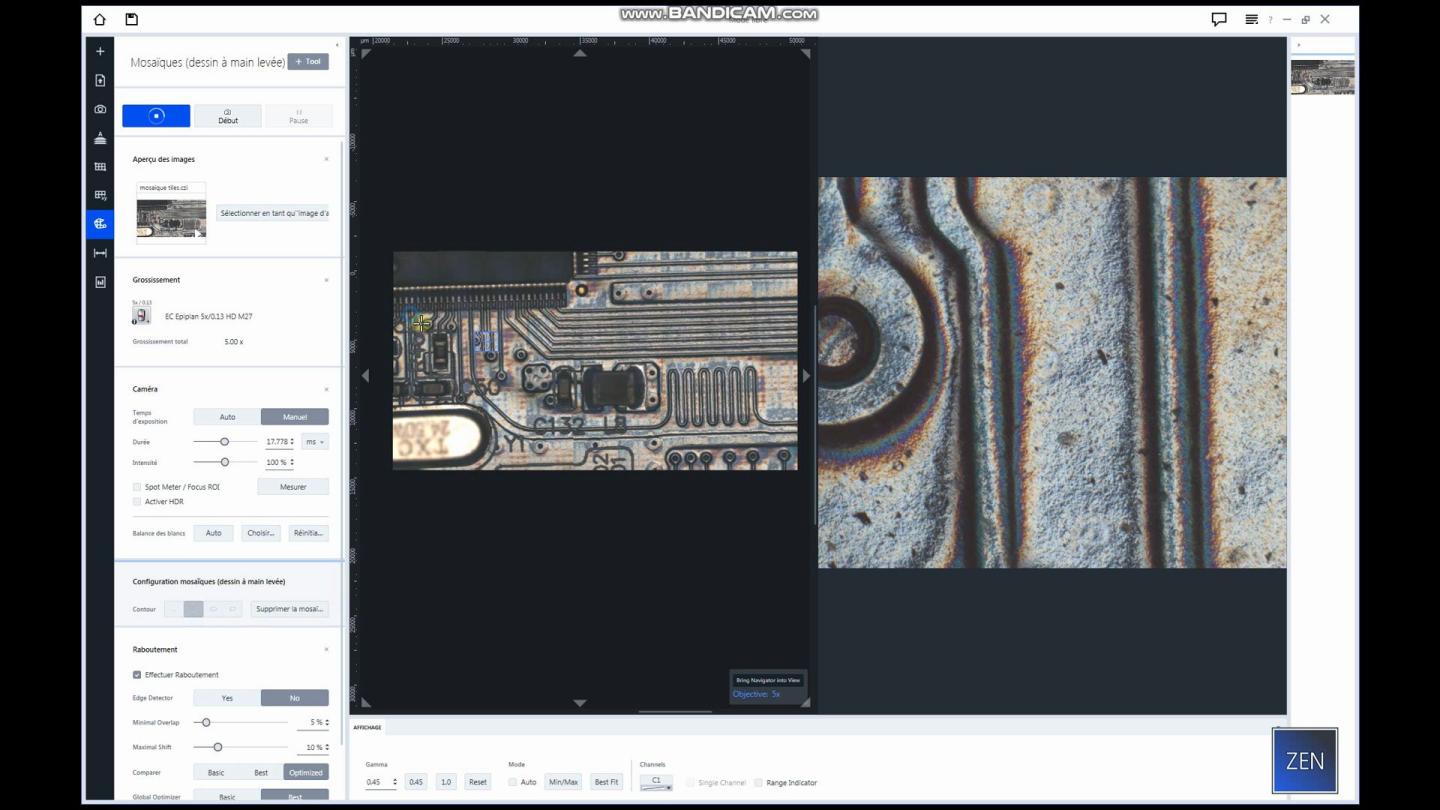Set Edge Detector to Yes
This screenshot has height=810, width=1440.
(x=227, y=697)
